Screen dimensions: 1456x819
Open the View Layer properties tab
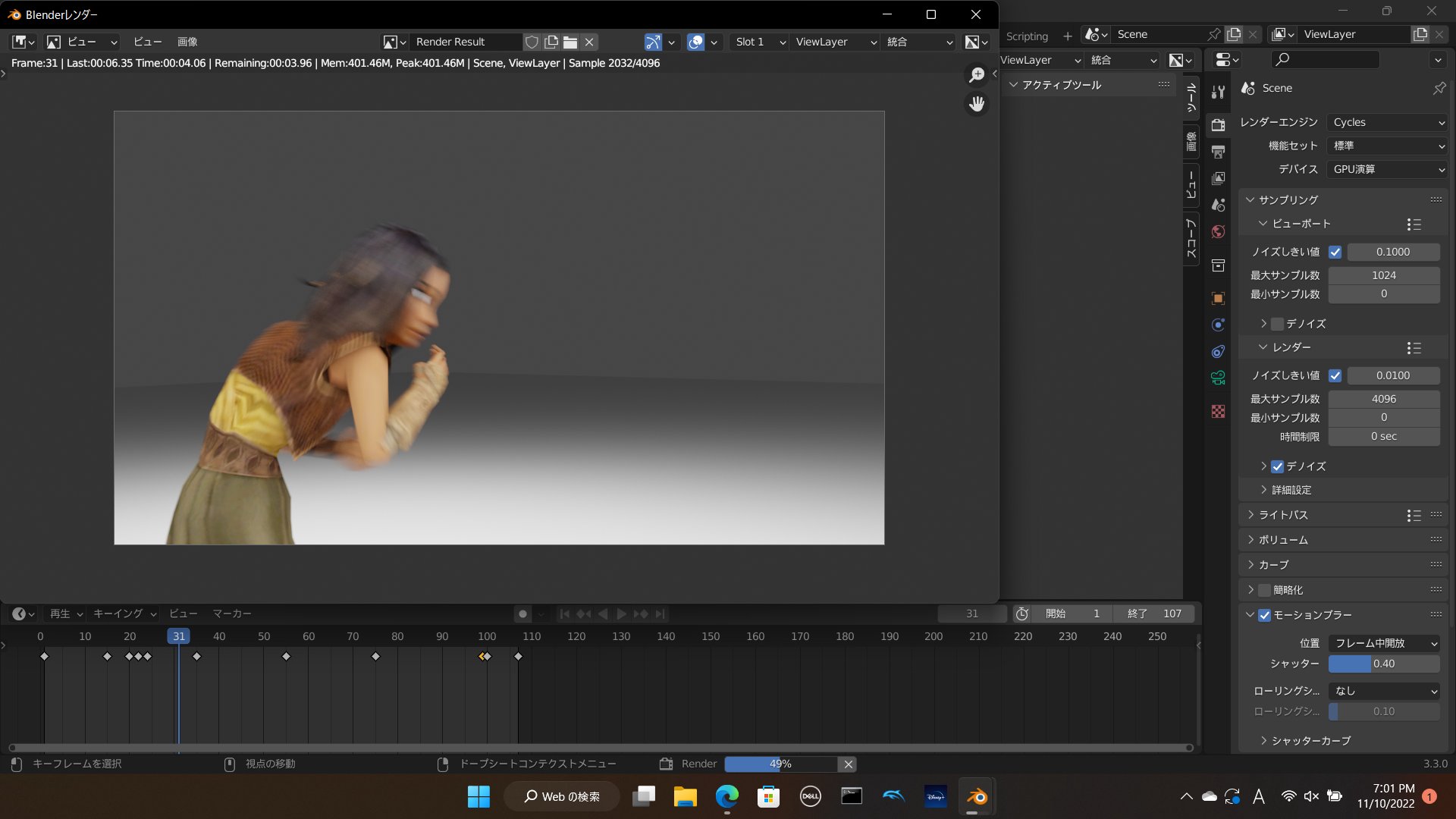(1219, 178)
